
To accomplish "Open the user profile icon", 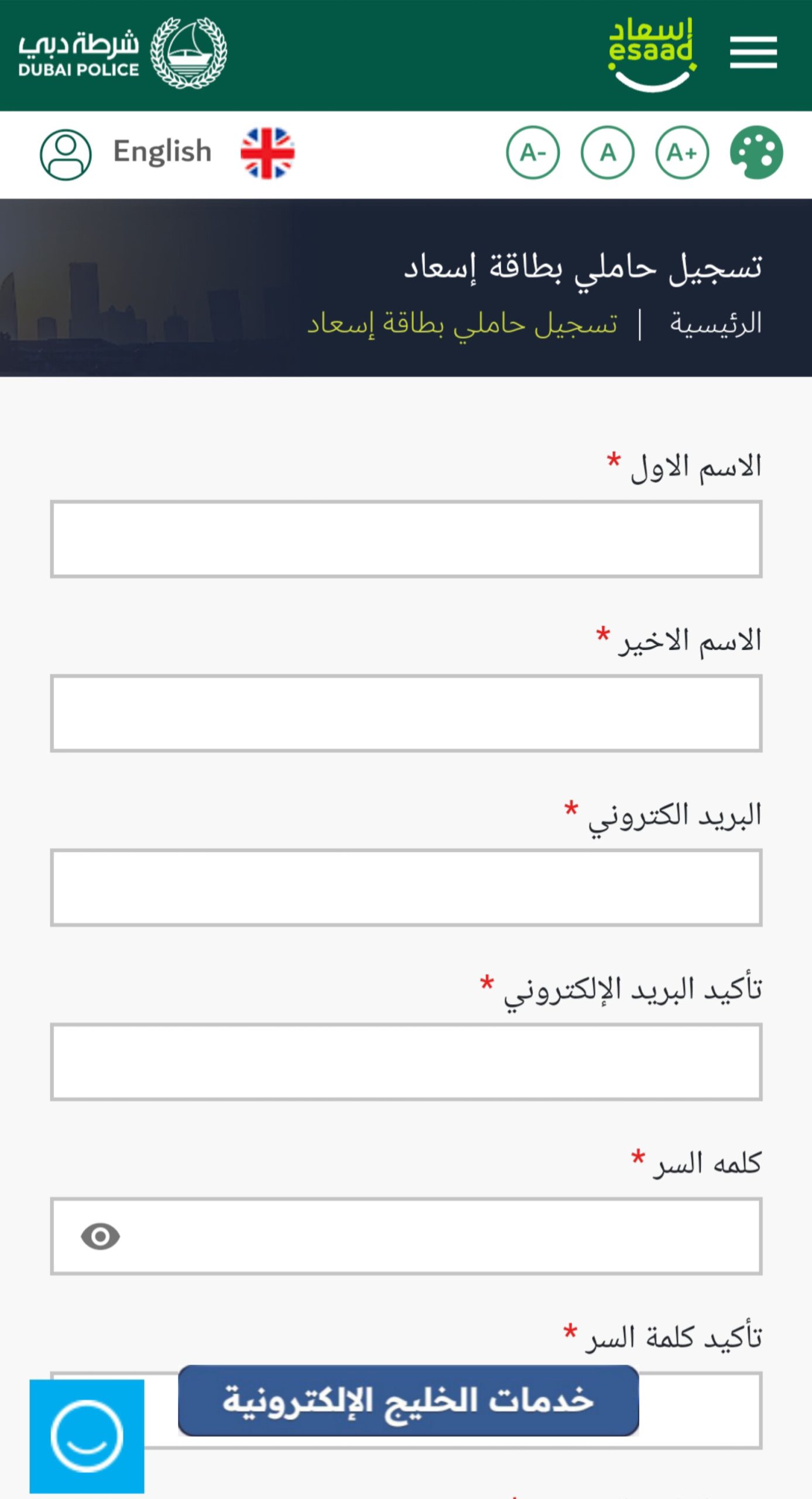I will coord(66,155).
